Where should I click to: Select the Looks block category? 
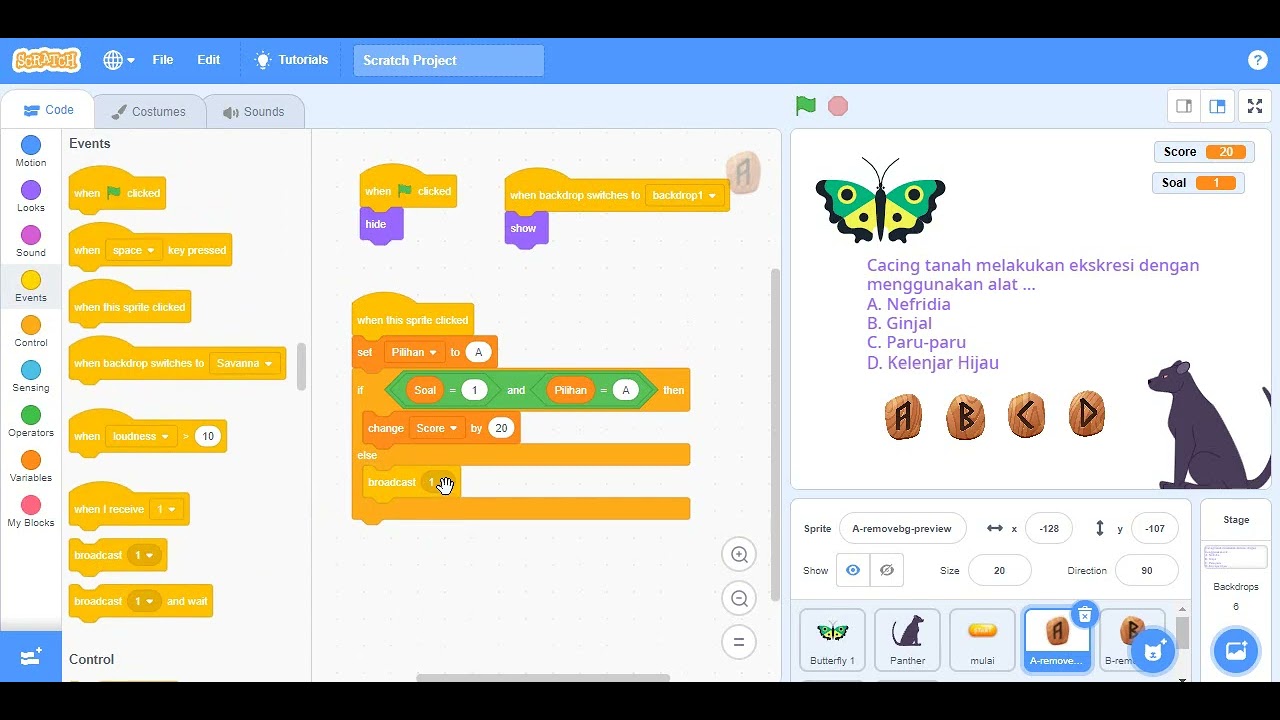click(x=31, y=197)
